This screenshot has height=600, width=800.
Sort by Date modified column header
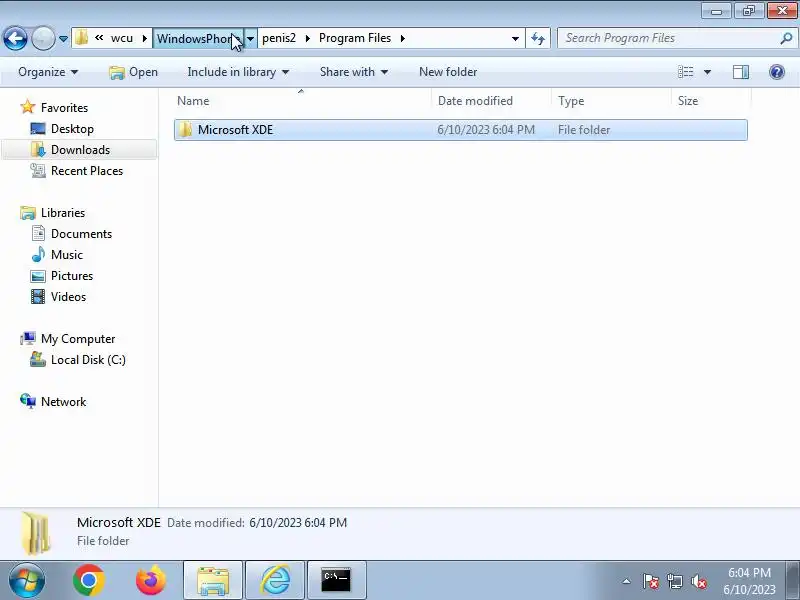[491, 101]
